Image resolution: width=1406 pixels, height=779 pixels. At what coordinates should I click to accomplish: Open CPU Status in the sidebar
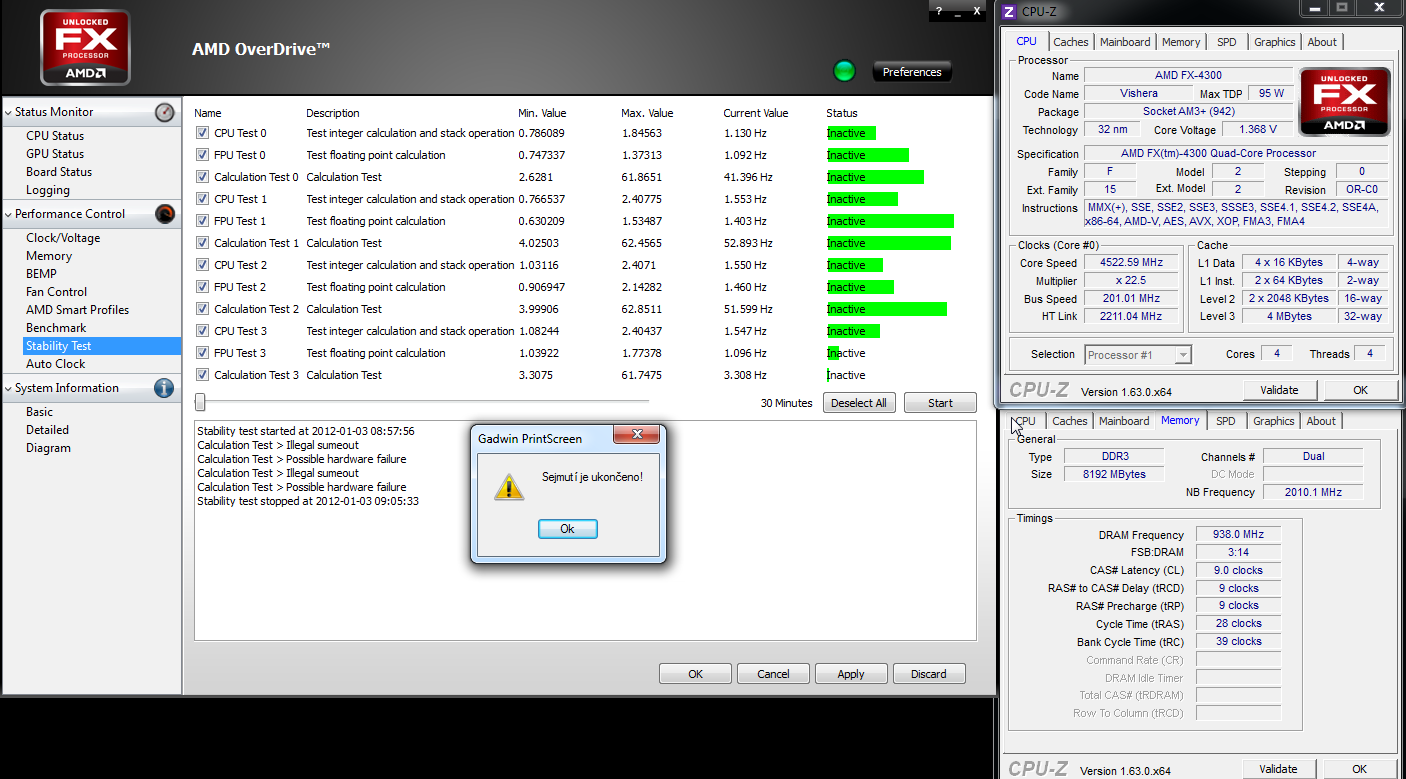click(x=55, y=136)
